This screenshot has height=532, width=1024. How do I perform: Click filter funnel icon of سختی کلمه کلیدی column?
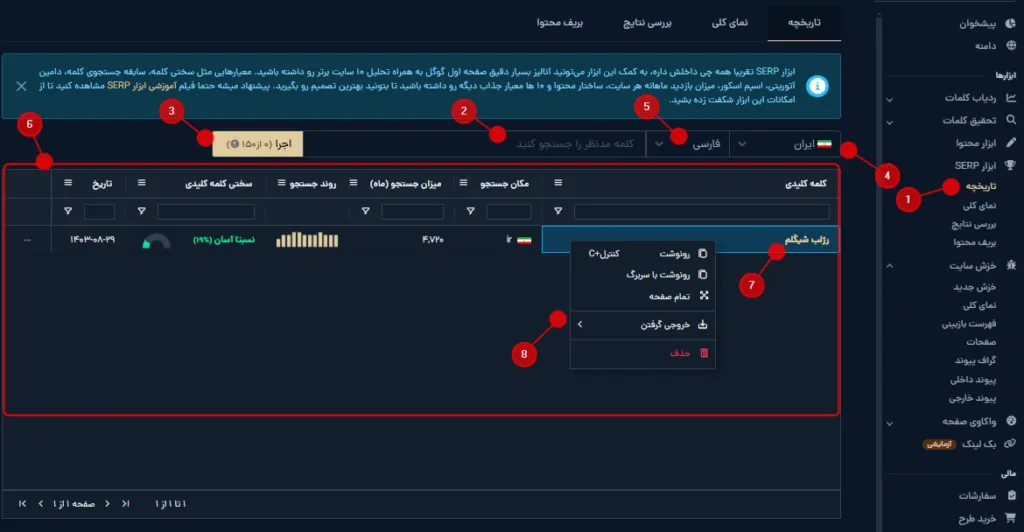click(142, 211)
